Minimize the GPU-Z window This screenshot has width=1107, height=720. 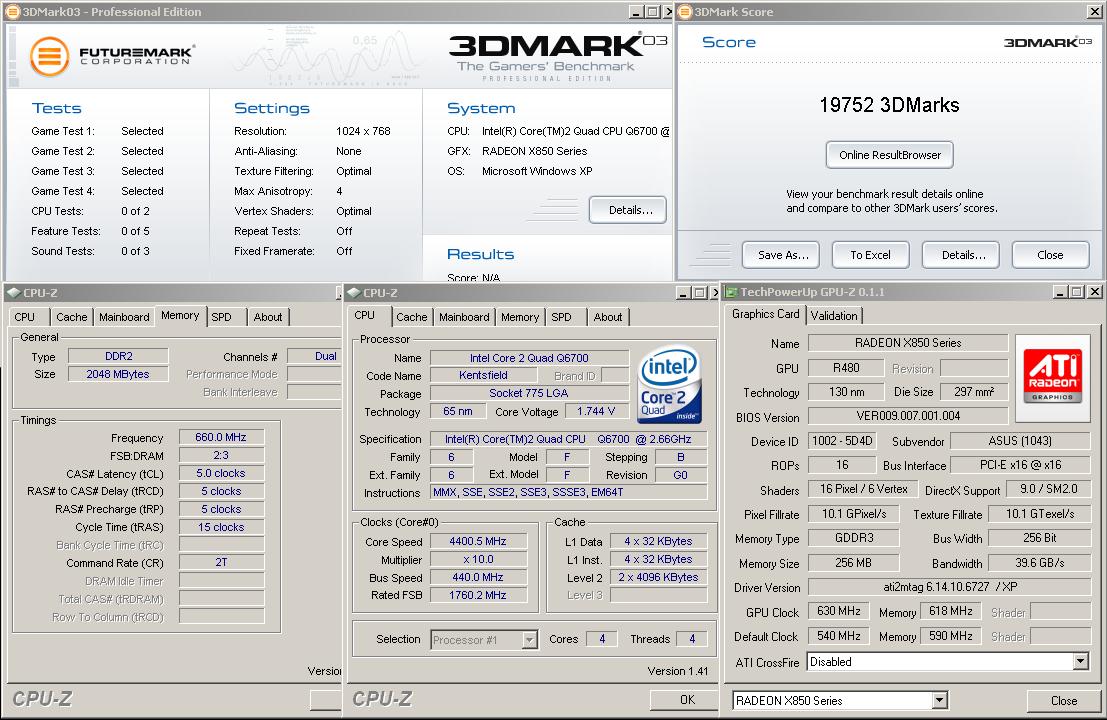[x=1060, y=292]
